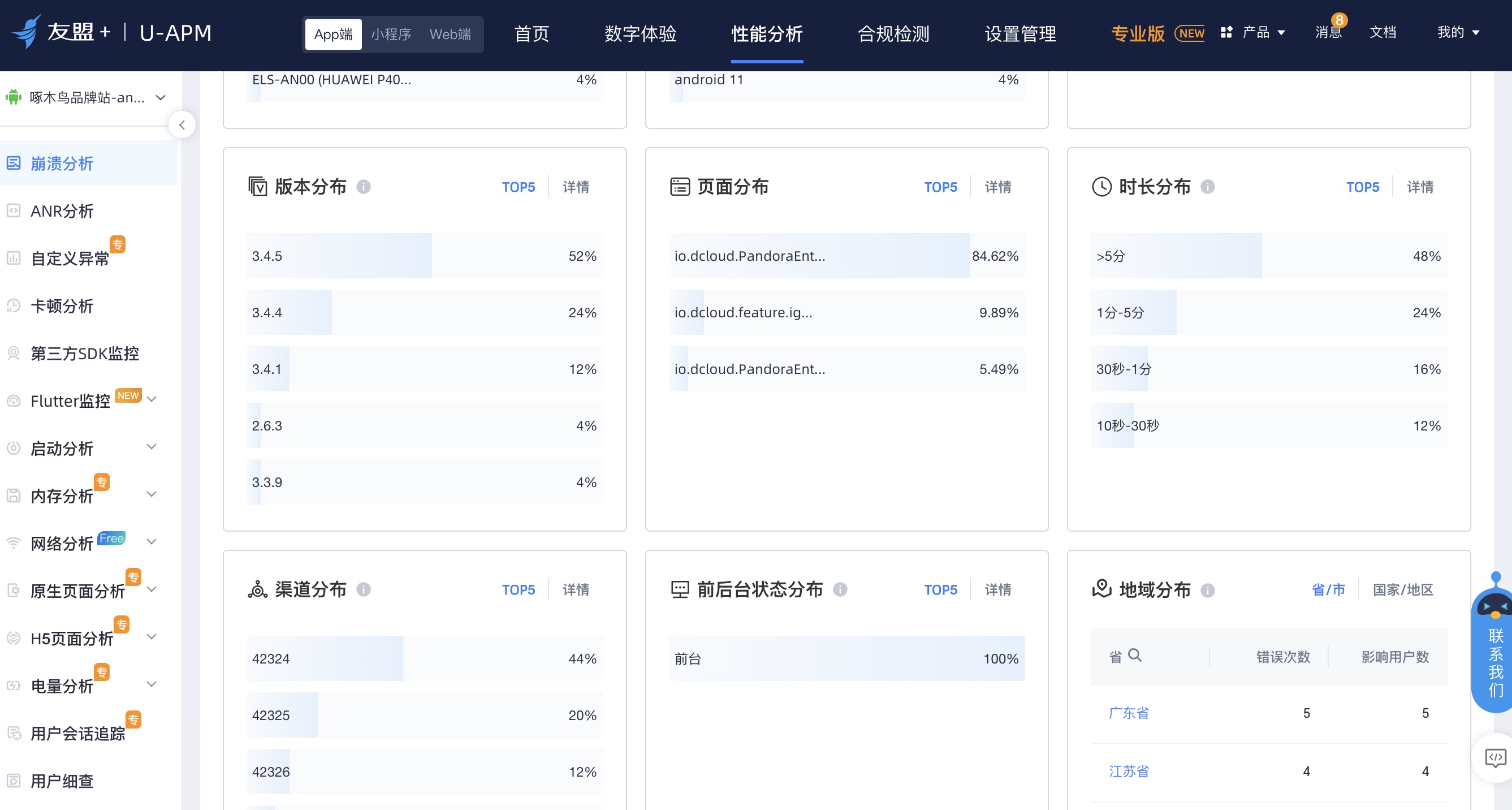Click info icon next to 时长分布

(1207, 187)
